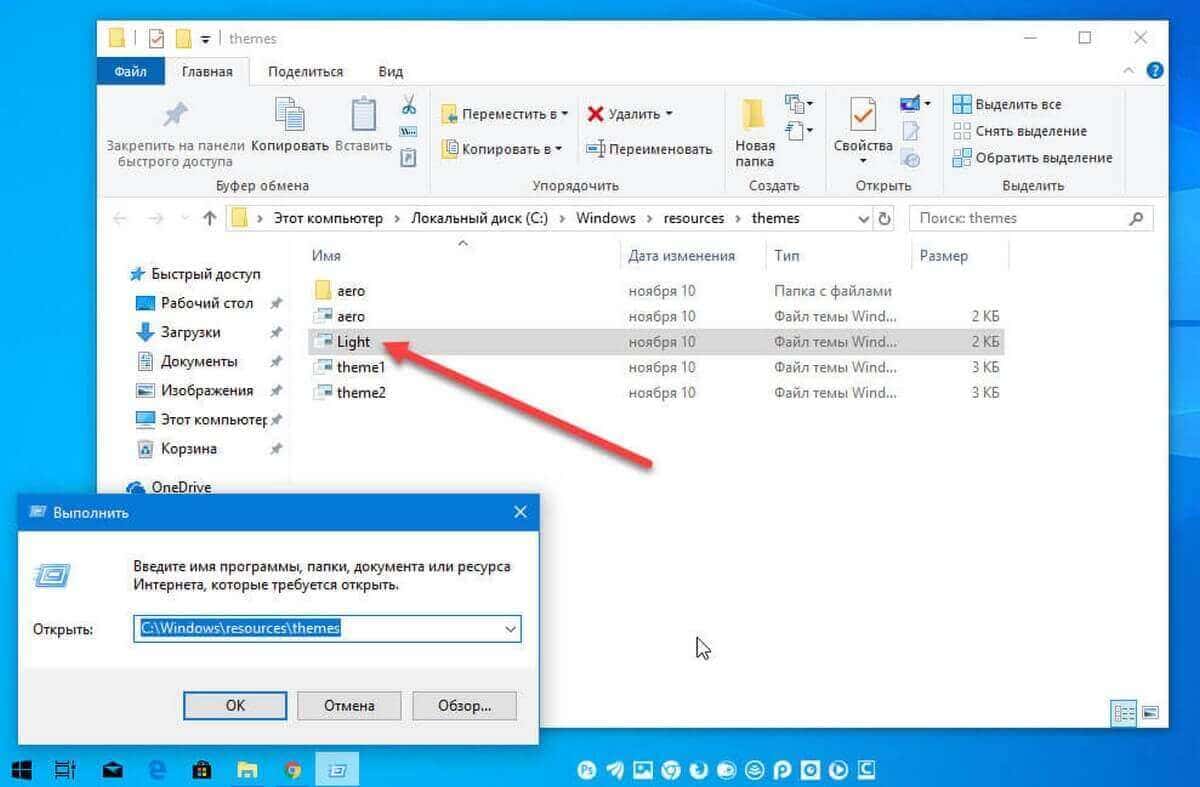
Task: Click the Paste clipboard icon
Action: tap(363, 115)
